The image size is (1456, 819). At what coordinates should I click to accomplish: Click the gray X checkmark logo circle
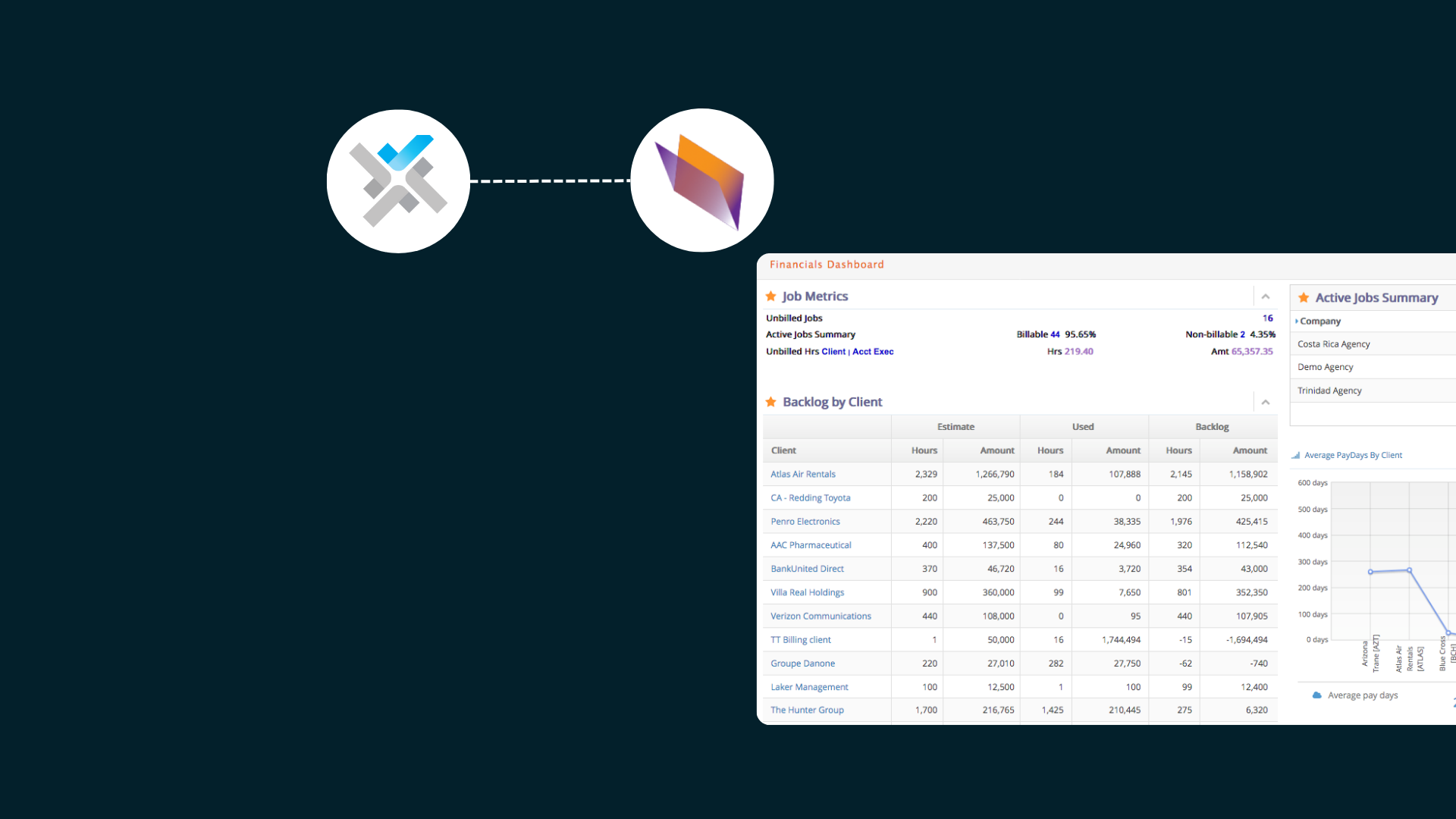coord(398,180)
